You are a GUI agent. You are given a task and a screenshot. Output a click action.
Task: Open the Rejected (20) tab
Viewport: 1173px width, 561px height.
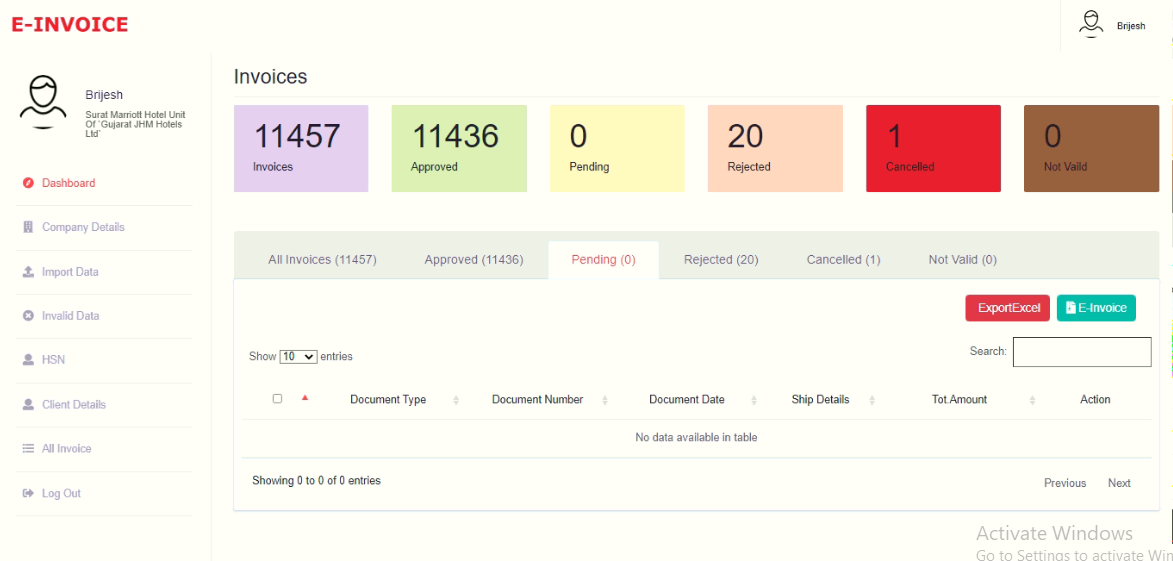pos(721,260)
